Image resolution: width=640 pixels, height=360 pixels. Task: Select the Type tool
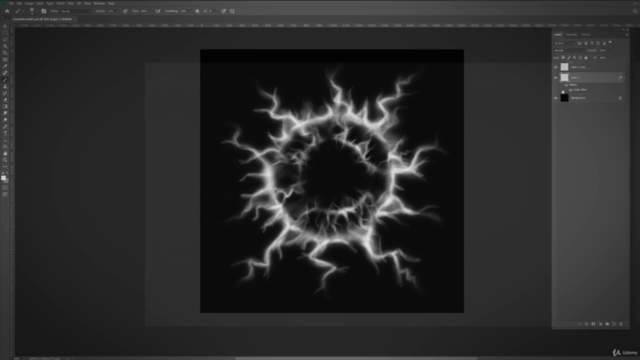pyautogui.click(x=5, y=133)
